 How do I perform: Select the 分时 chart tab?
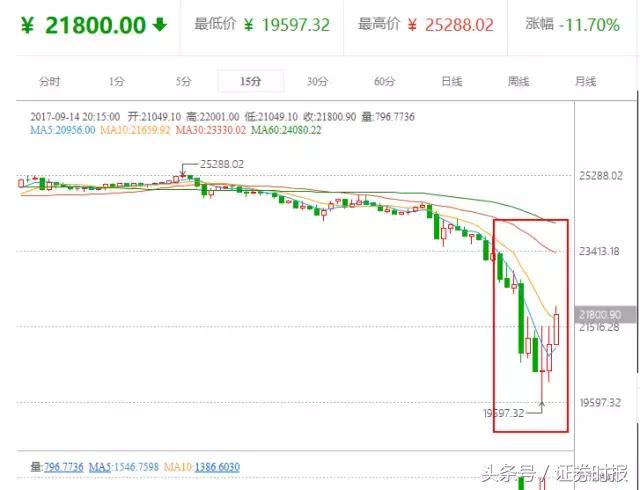coord(49,81)
